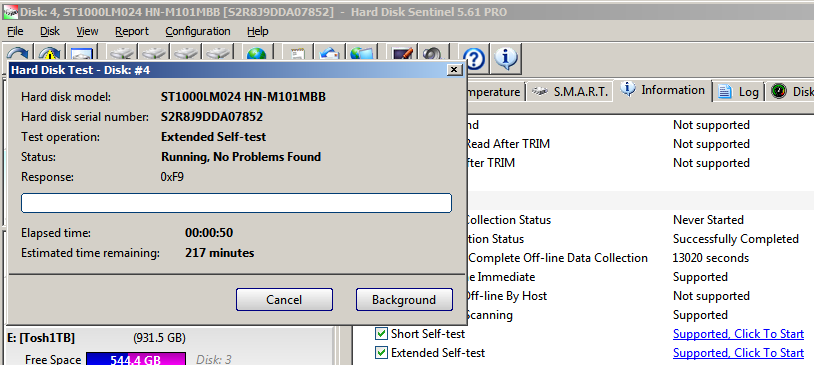This screenshot has height=365, width=814.
Task: Click the elapsed time 00:00:50
Action: 209,233
